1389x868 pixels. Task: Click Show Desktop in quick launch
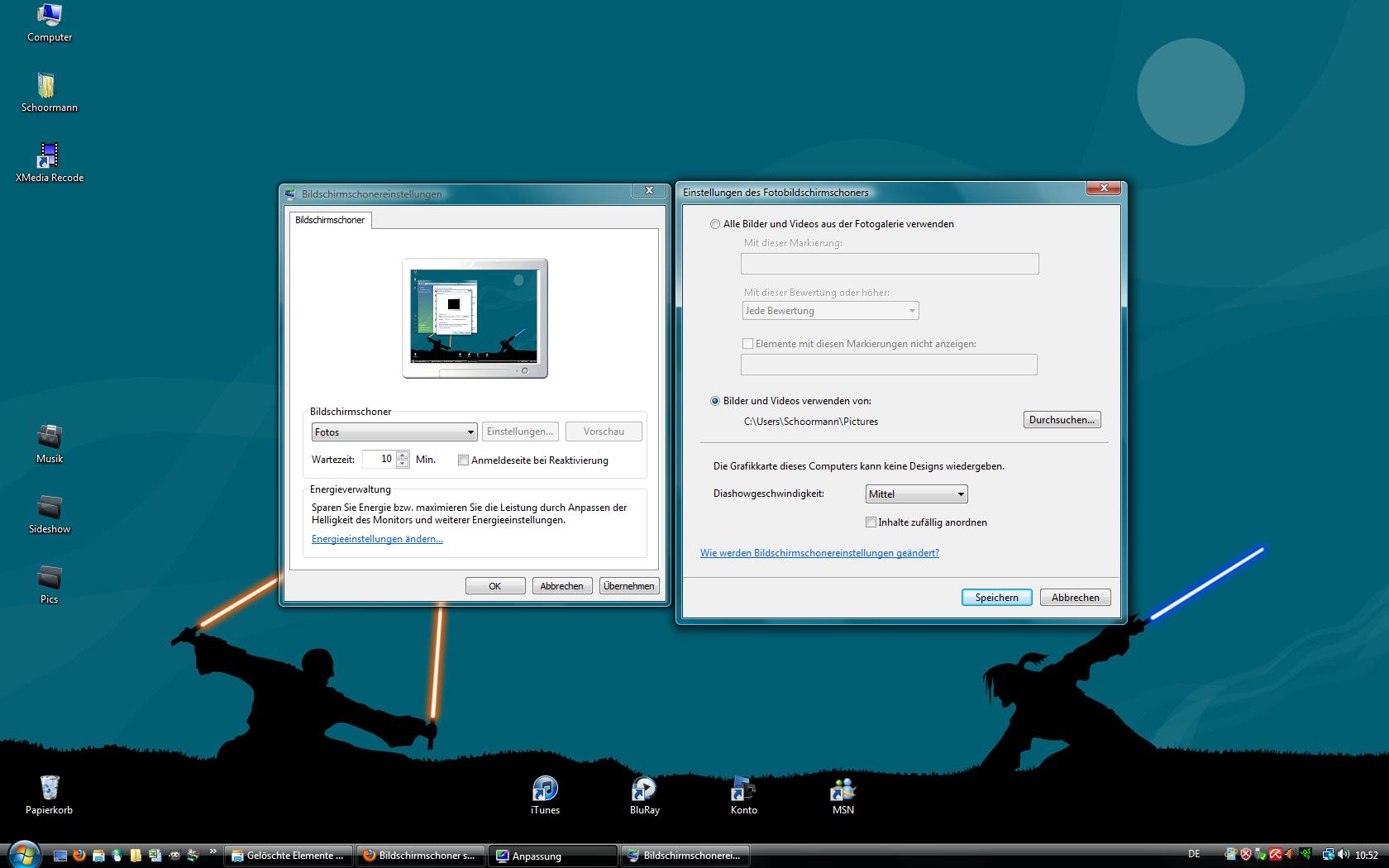[60, 856]
